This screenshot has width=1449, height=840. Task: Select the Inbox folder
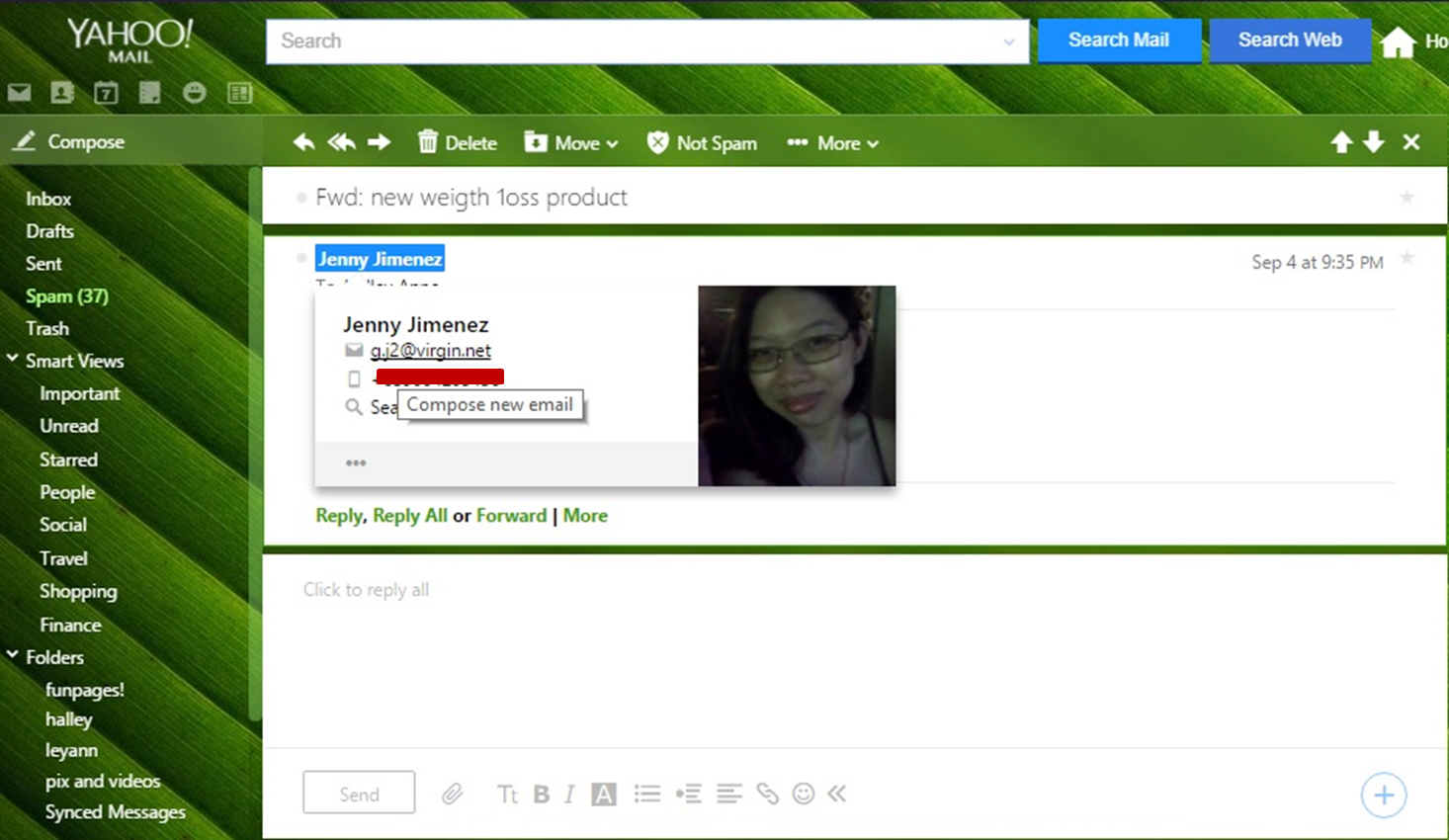[48, 199]
